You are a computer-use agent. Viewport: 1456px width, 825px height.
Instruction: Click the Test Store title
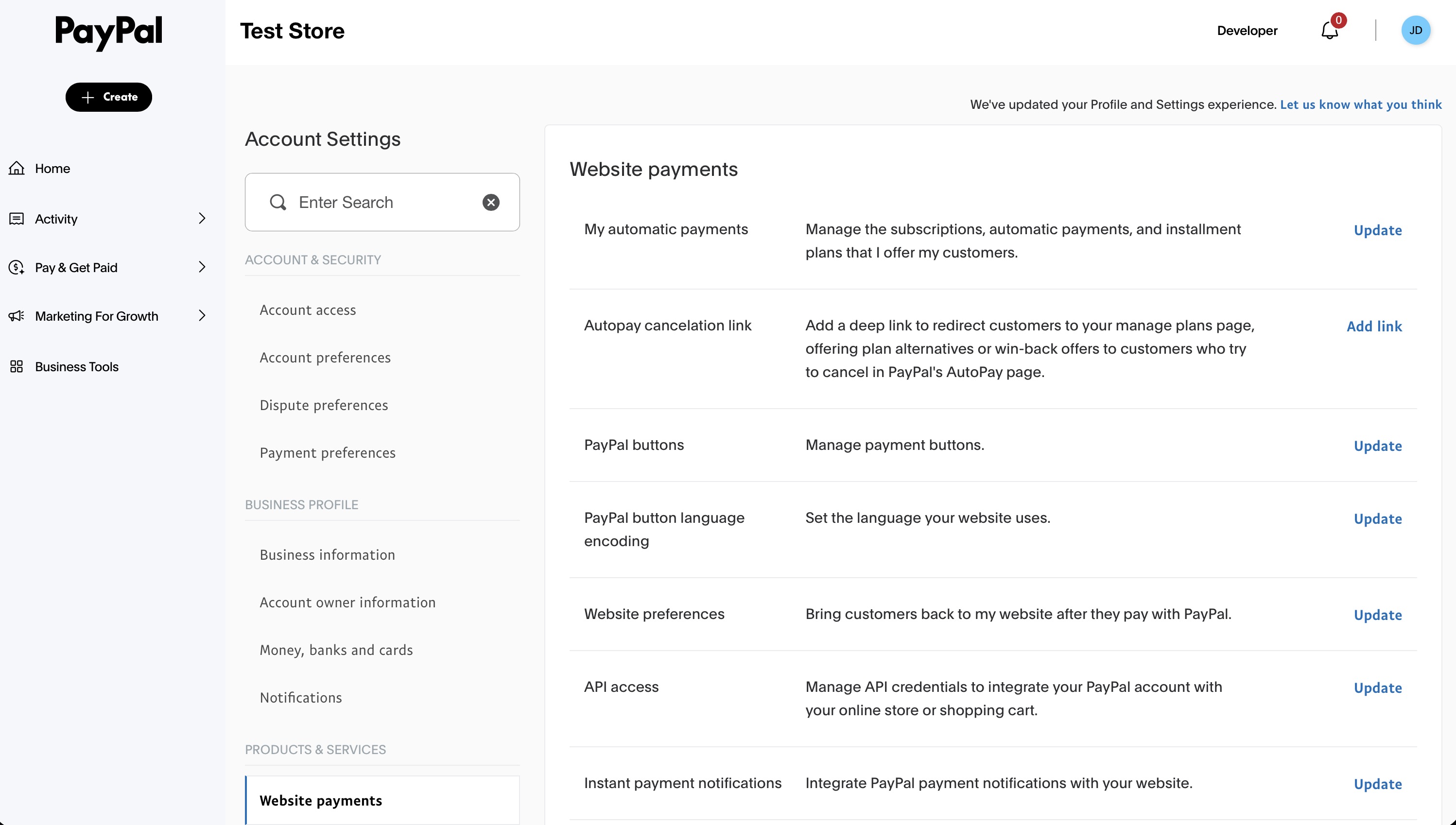[x=292, y=31]
